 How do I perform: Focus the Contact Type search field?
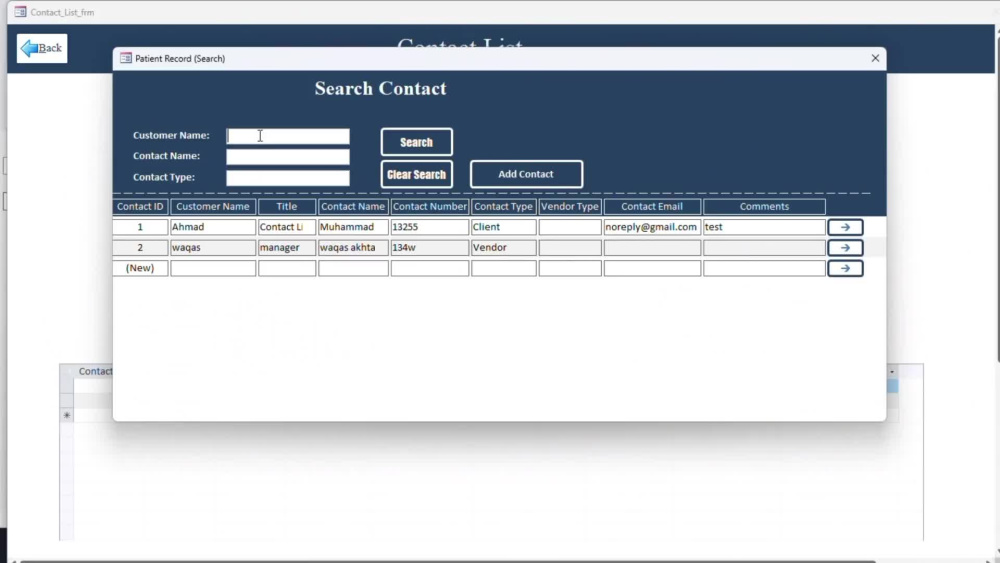288,177
